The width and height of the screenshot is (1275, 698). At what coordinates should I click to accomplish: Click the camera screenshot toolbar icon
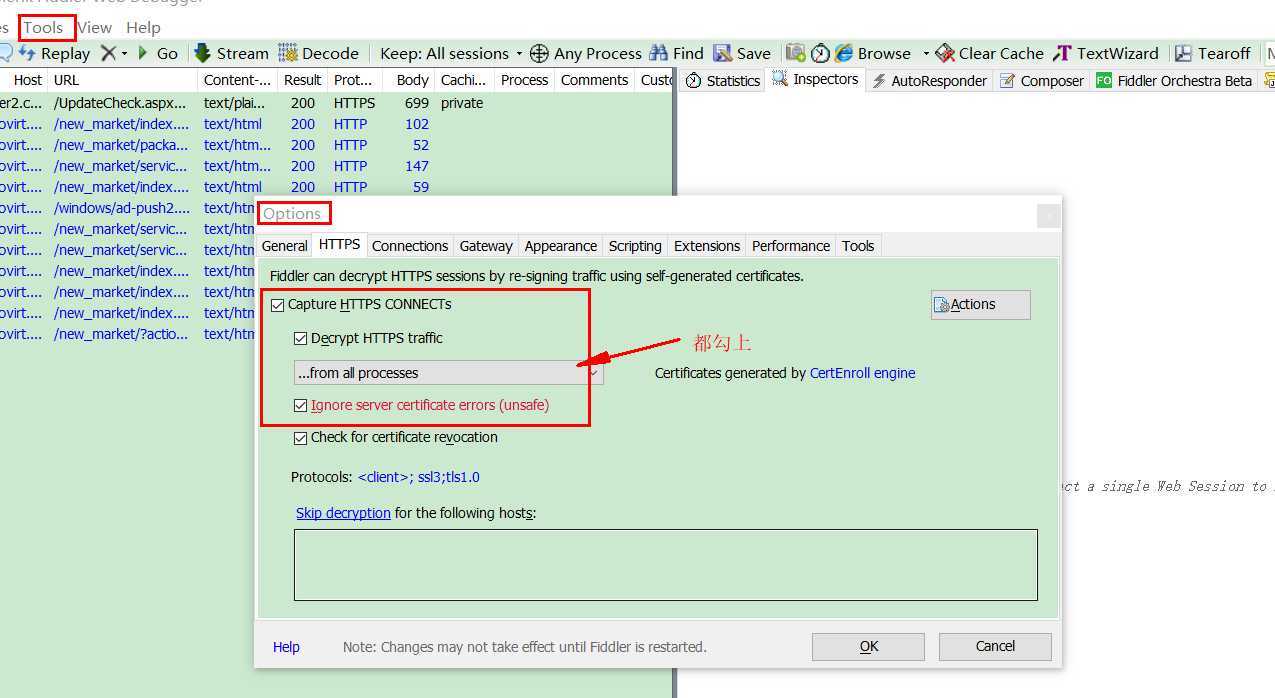(x=796, y=53)
